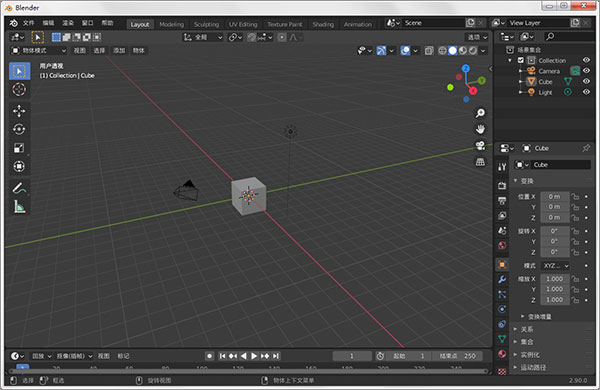The height and width of the screenshot is (390, 600).
Task: Click the Blender logo menu icon
Action: 13,23
